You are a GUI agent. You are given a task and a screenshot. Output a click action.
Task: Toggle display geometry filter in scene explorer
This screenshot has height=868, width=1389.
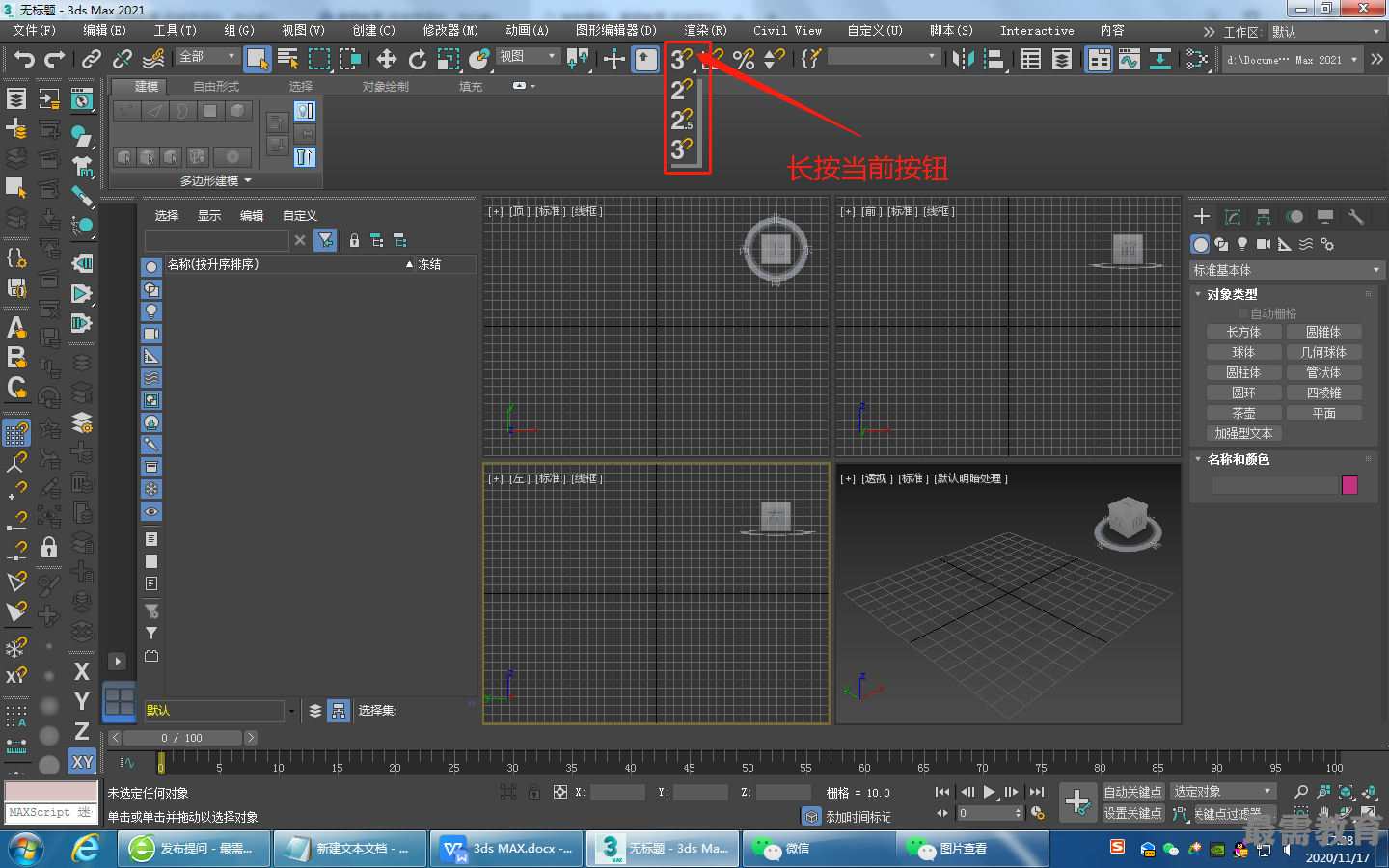[151, 267]
